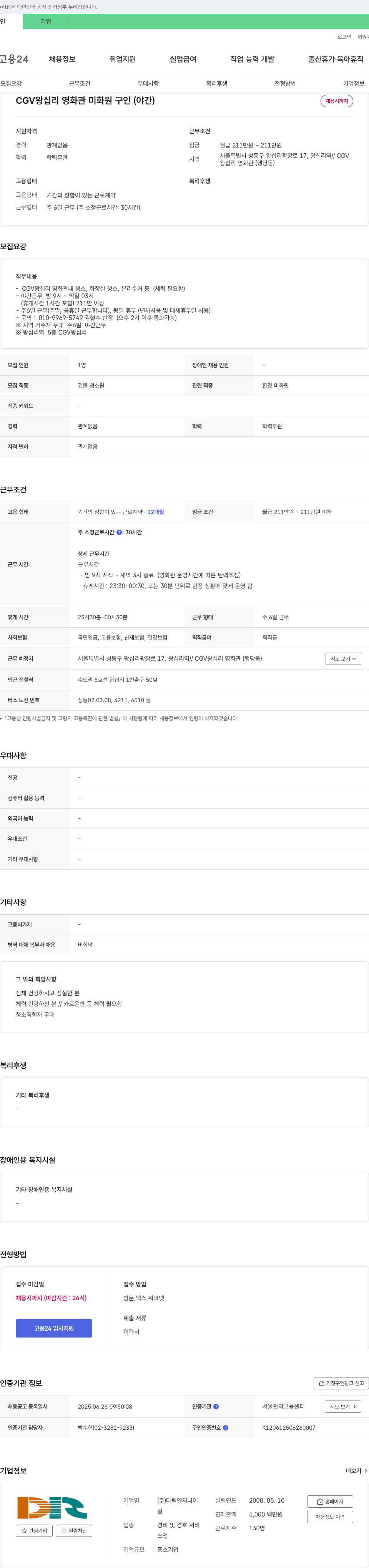
Task: Apply with the 고용24 입사지원 button
Action: coord(53,1328)
